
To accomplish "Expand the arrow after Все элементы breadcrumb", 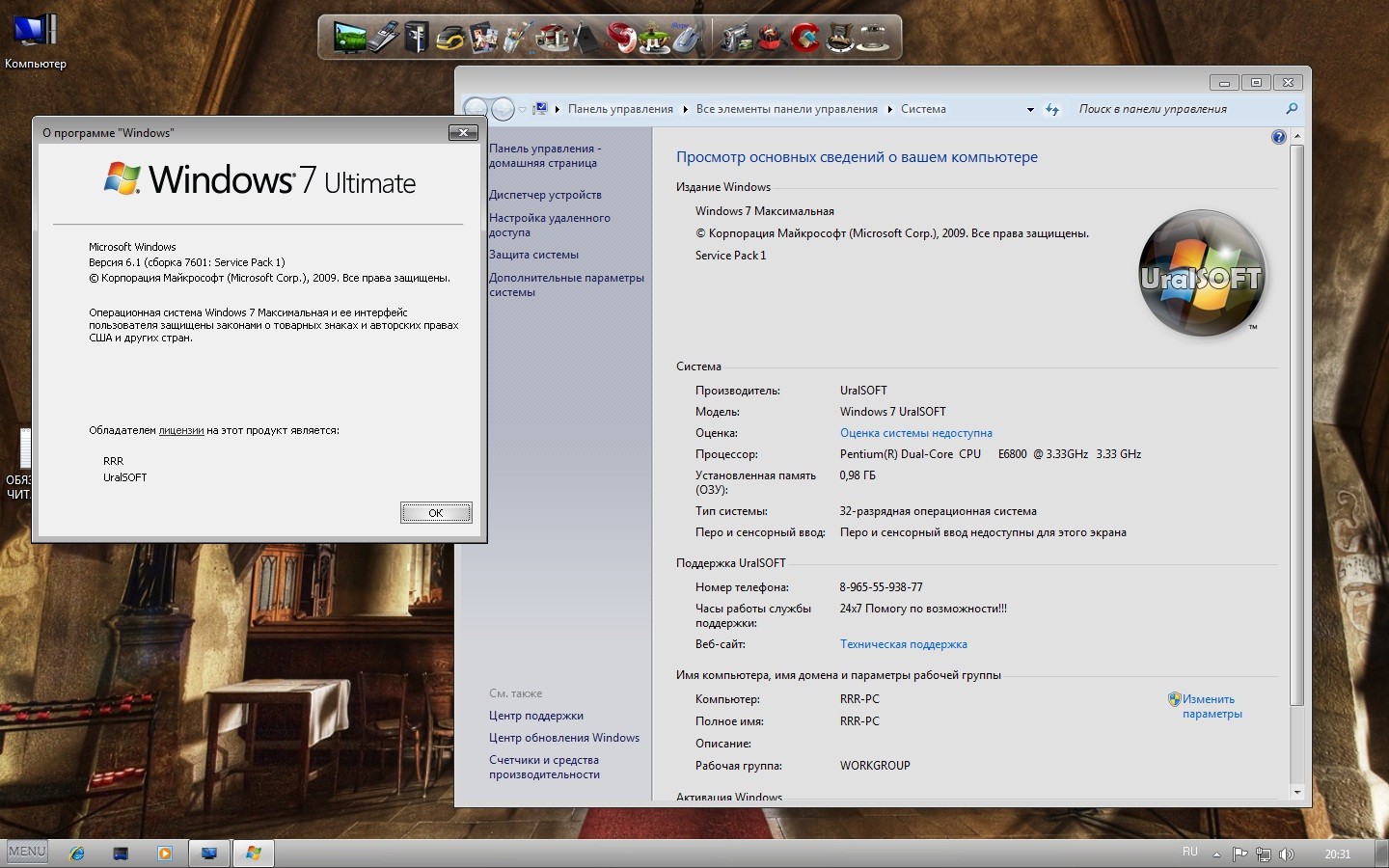I will [x=889, y=109].
